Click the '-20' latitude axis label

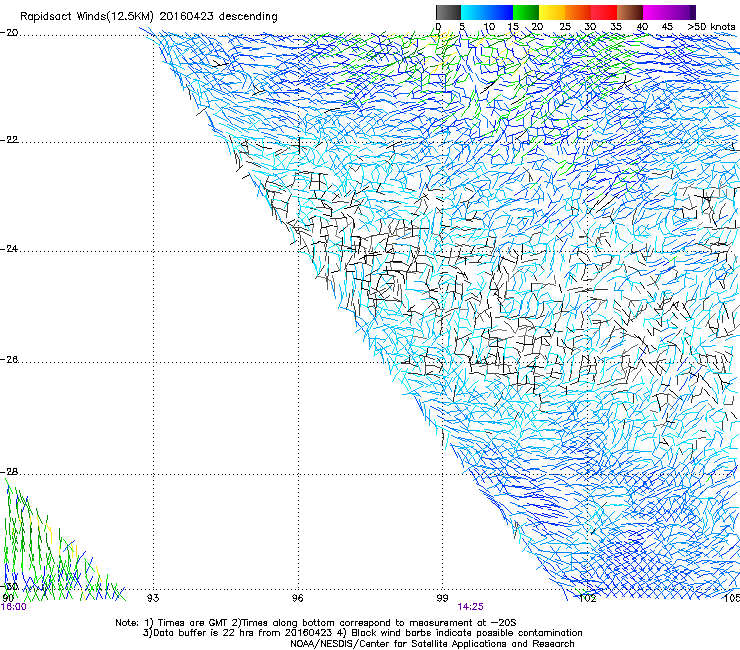[9, 33]
